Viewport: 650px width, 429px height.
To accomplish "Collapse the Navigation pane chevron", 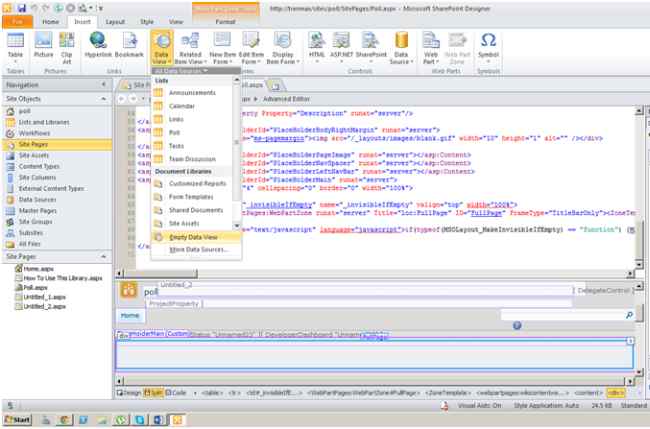I will [x=106, y=85].
